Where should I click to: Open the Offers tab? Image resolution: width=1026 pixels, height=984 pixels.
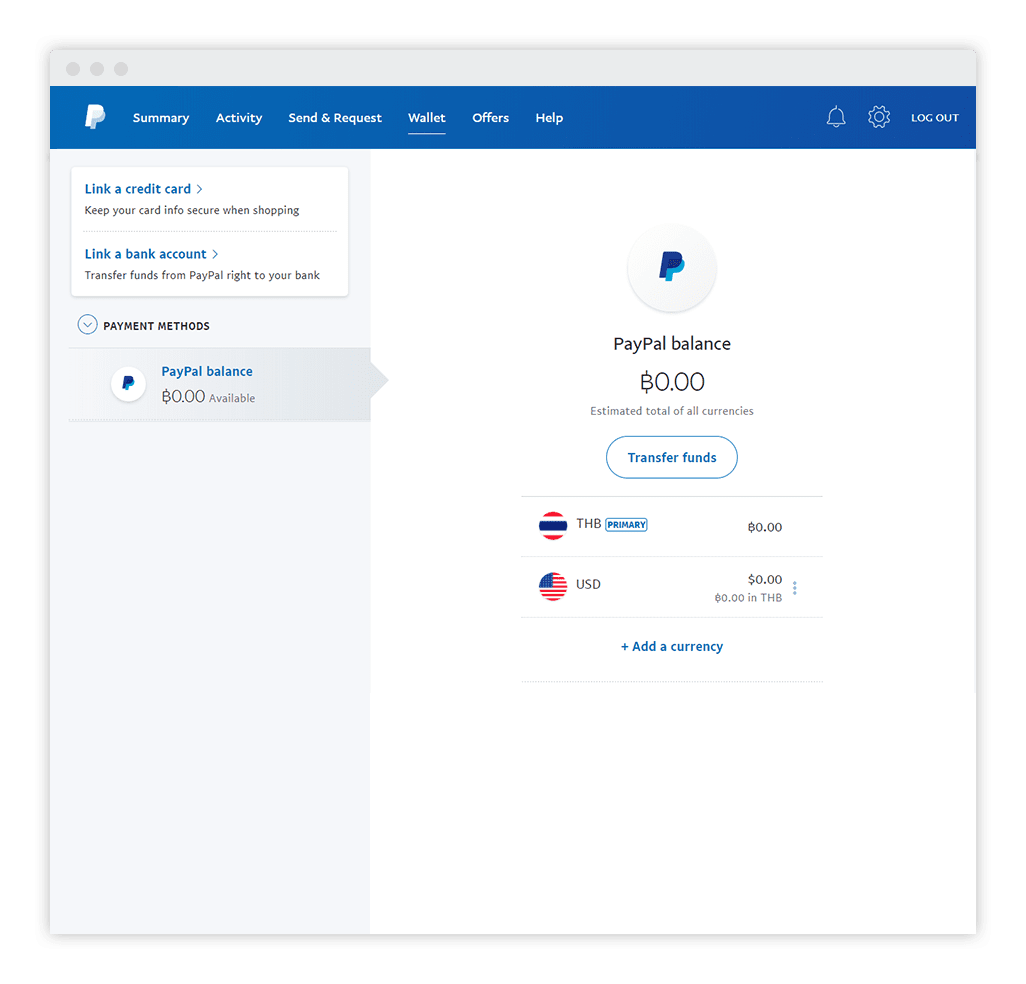coord(491,118)
